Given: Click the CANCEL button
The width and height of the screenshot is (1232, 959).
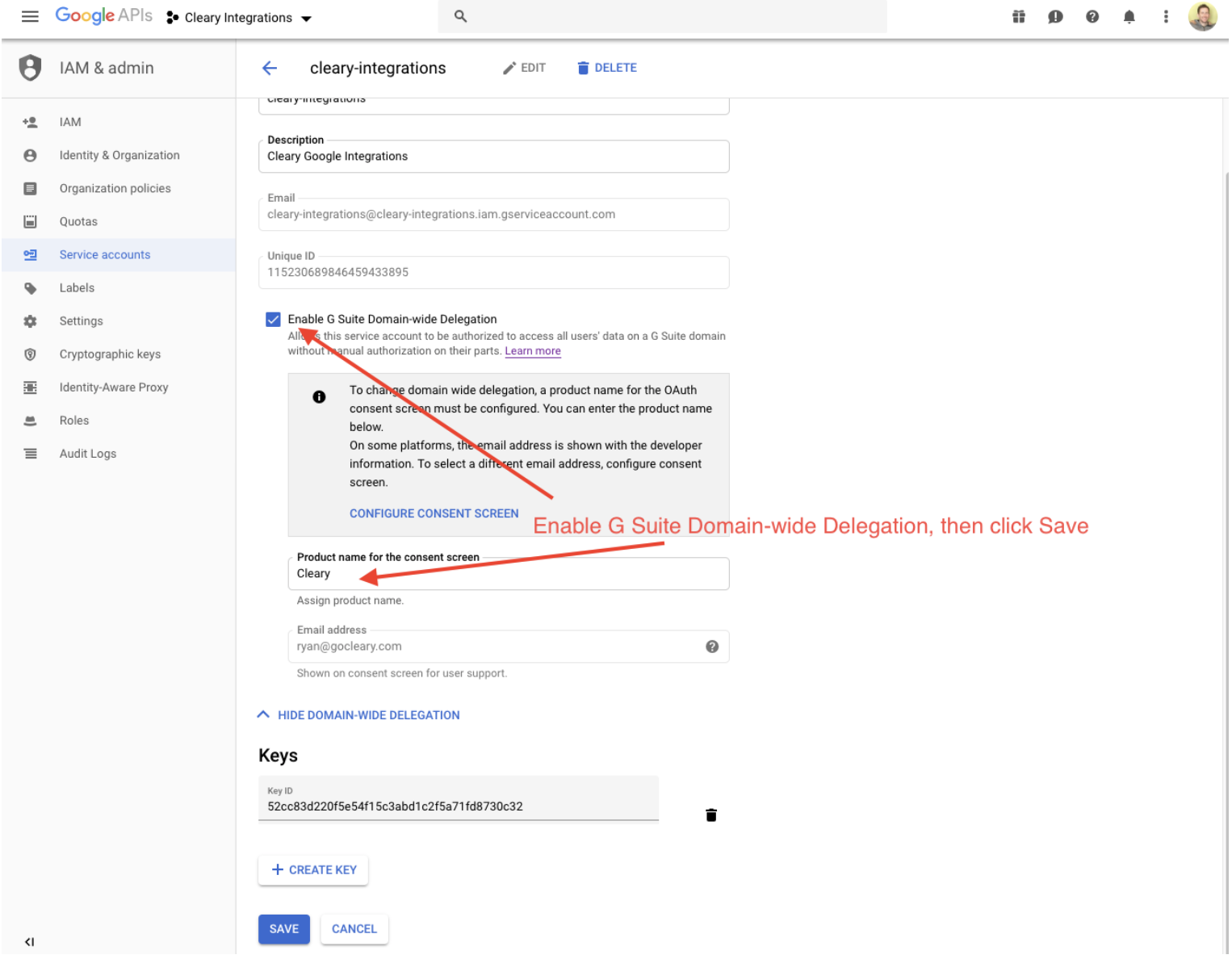Looking at the screenshot, I should tap(354, 928).
